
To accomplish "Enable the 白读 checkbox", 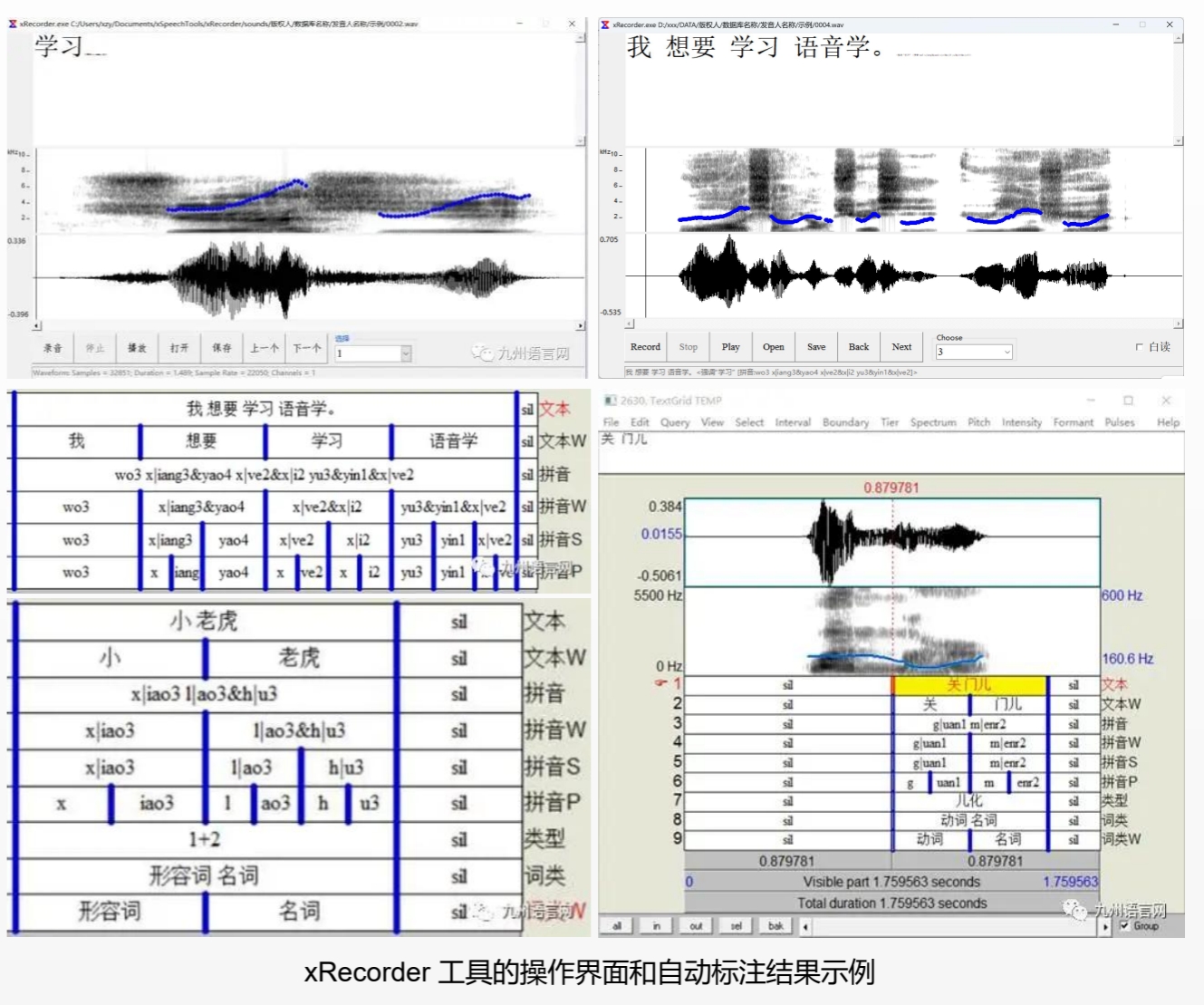I will point(1139,347).
